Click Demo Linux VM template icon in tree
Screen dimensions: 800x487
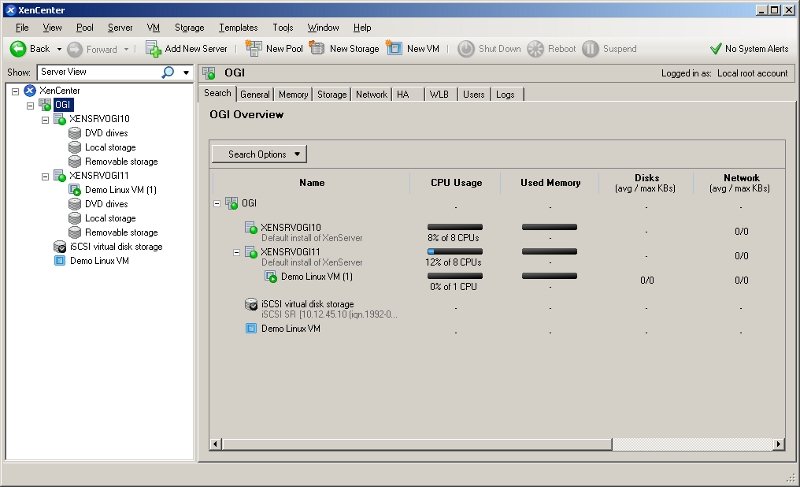tap(60, 261)
